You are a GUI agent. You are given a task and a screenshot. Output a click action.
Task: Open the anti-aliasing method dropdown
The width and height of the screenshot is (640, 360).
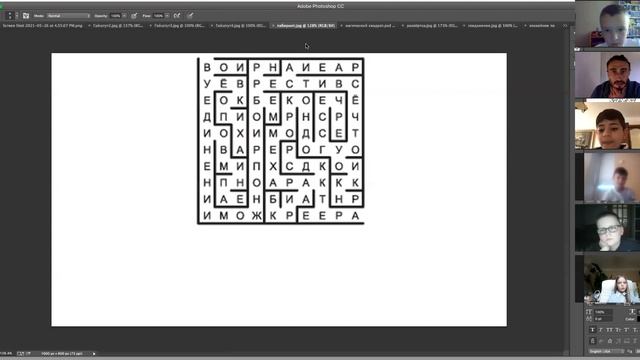[x=638, y=351]
